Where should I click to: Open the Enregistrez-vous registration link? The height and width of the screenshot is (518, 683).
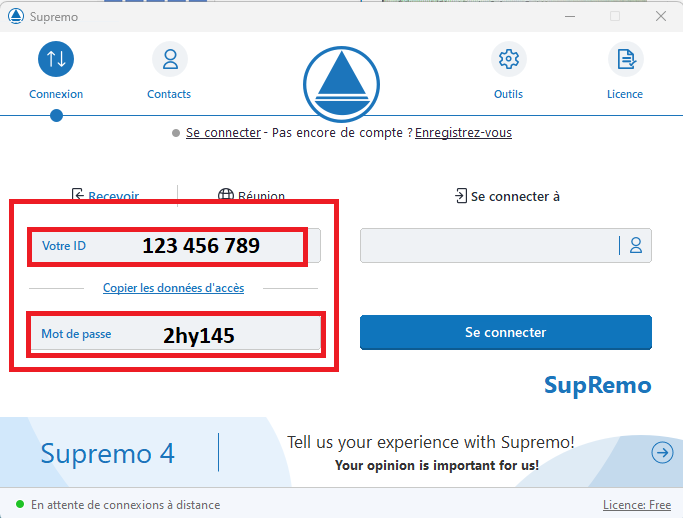[463, 133]
